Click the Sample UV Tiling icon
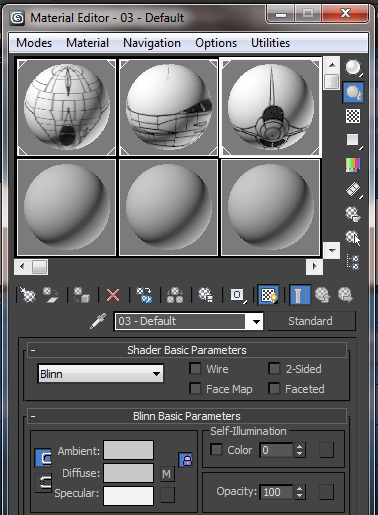378x515 pixels. [x=353, y=140]
